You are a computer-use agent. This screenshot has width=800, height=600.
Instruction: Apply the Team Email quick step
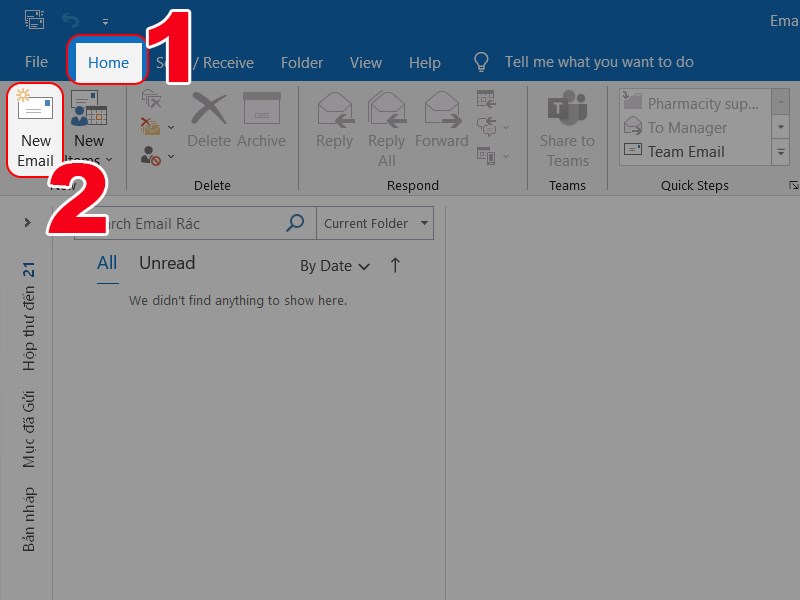690,151
